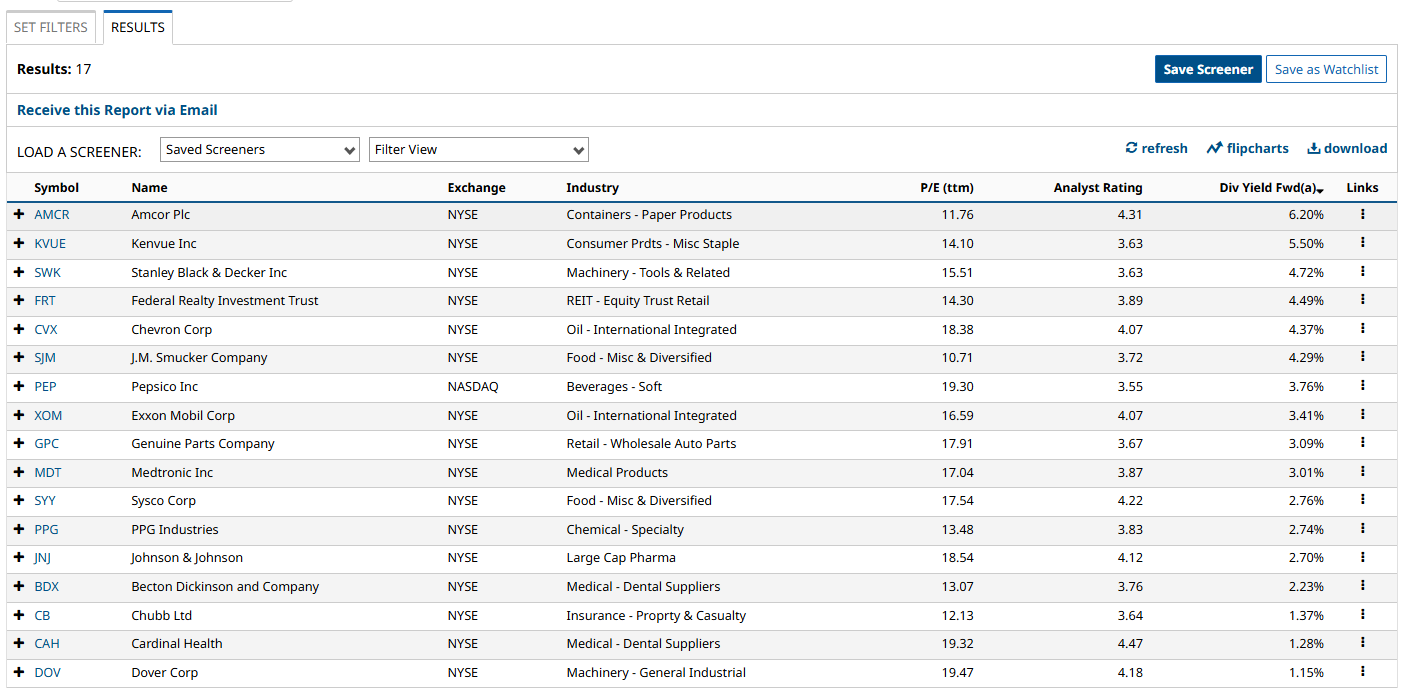Switch to the SET FILTERS tab

[x=51, y=28]
